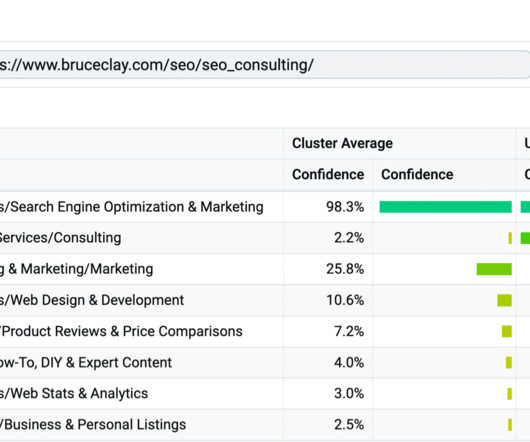Screen dimensions: 530x442
Task: Click the Confidence percentage column header
Action: [328, 175]
